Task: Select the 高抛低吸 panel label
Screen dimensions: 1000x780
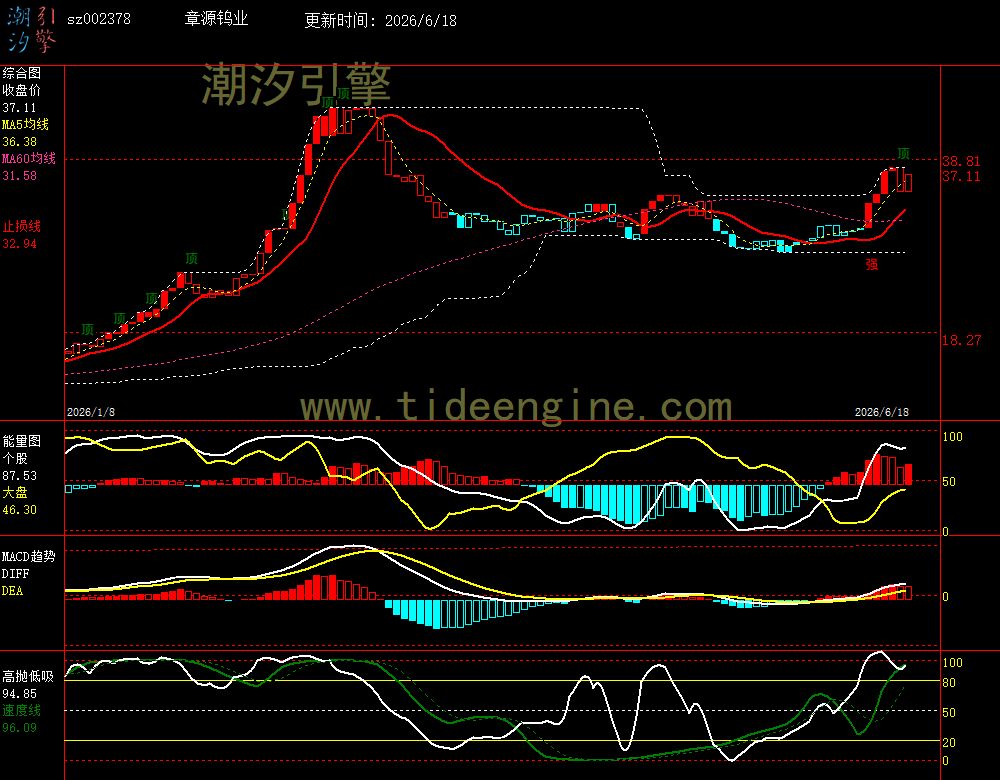Action: point(27,676)
